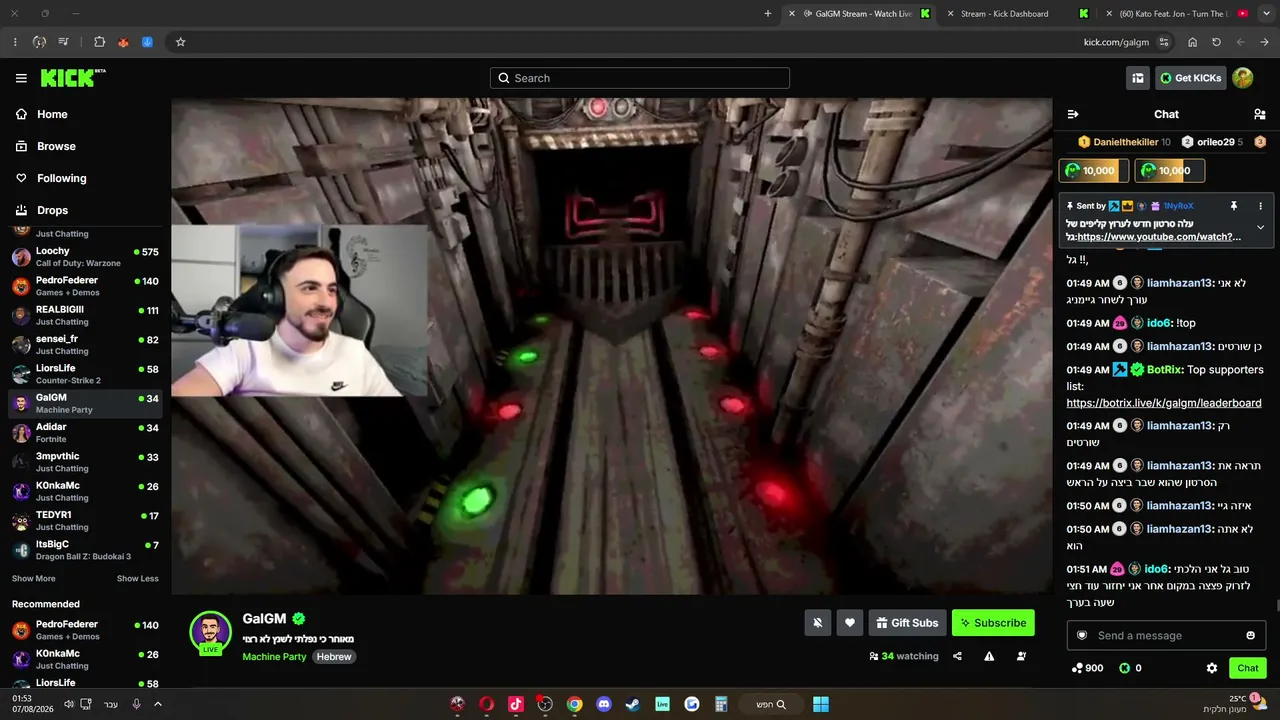Bookmark the page with star icon

coord(181,42)
